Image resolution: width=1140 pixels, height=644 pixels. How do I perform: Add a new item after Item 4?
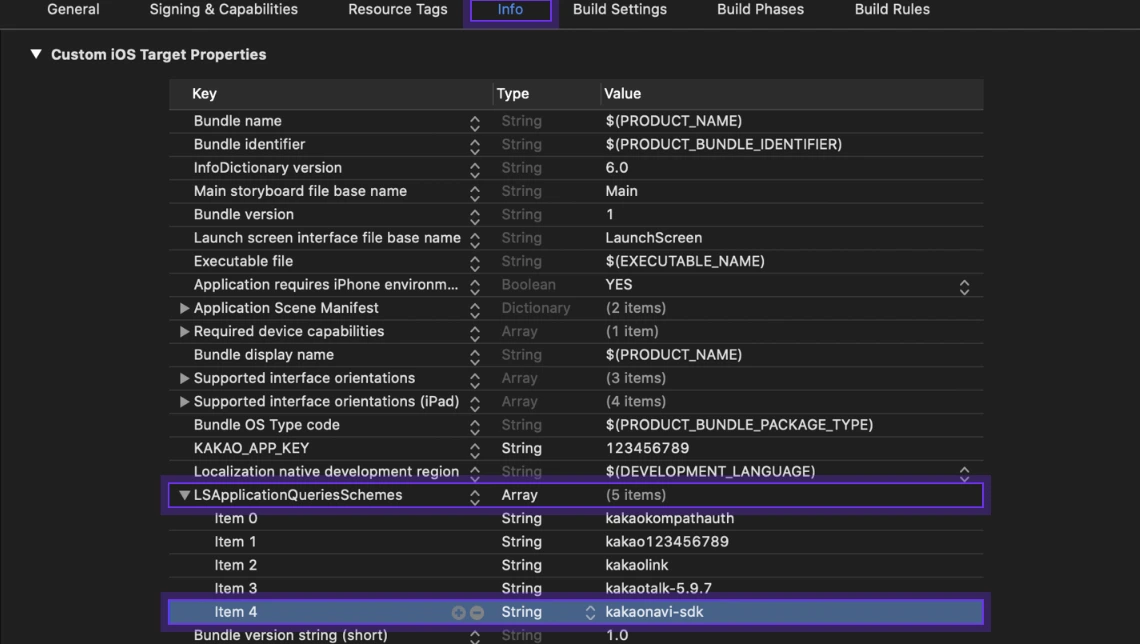(458, 613)
